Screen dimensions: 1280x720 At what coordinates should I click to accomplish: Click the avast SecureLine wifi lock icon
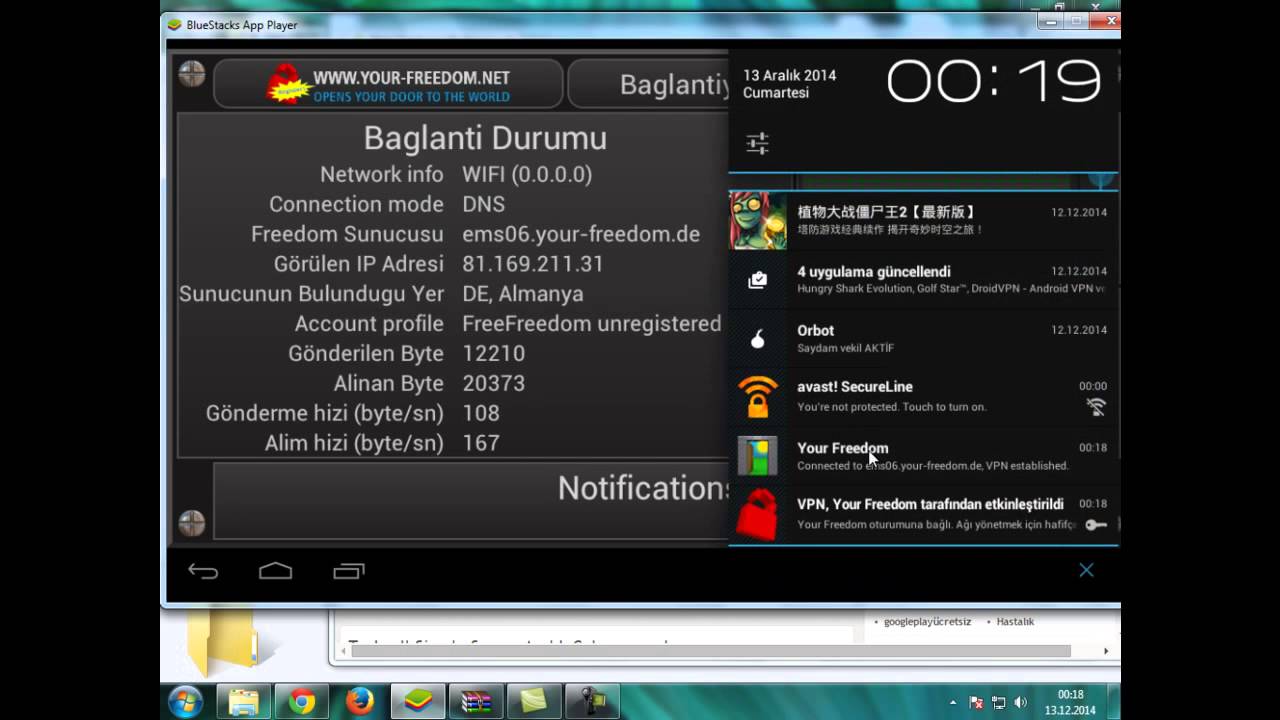pyautogui.click(x=758, y=396)
